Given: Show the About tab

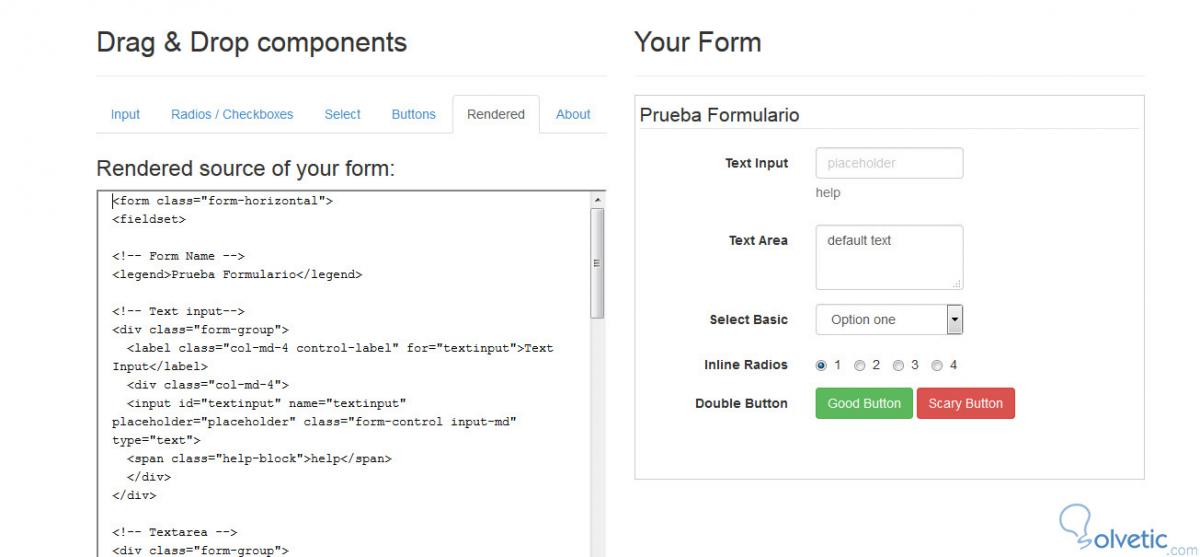Looking at the screenshot, I should coord(573,115).
